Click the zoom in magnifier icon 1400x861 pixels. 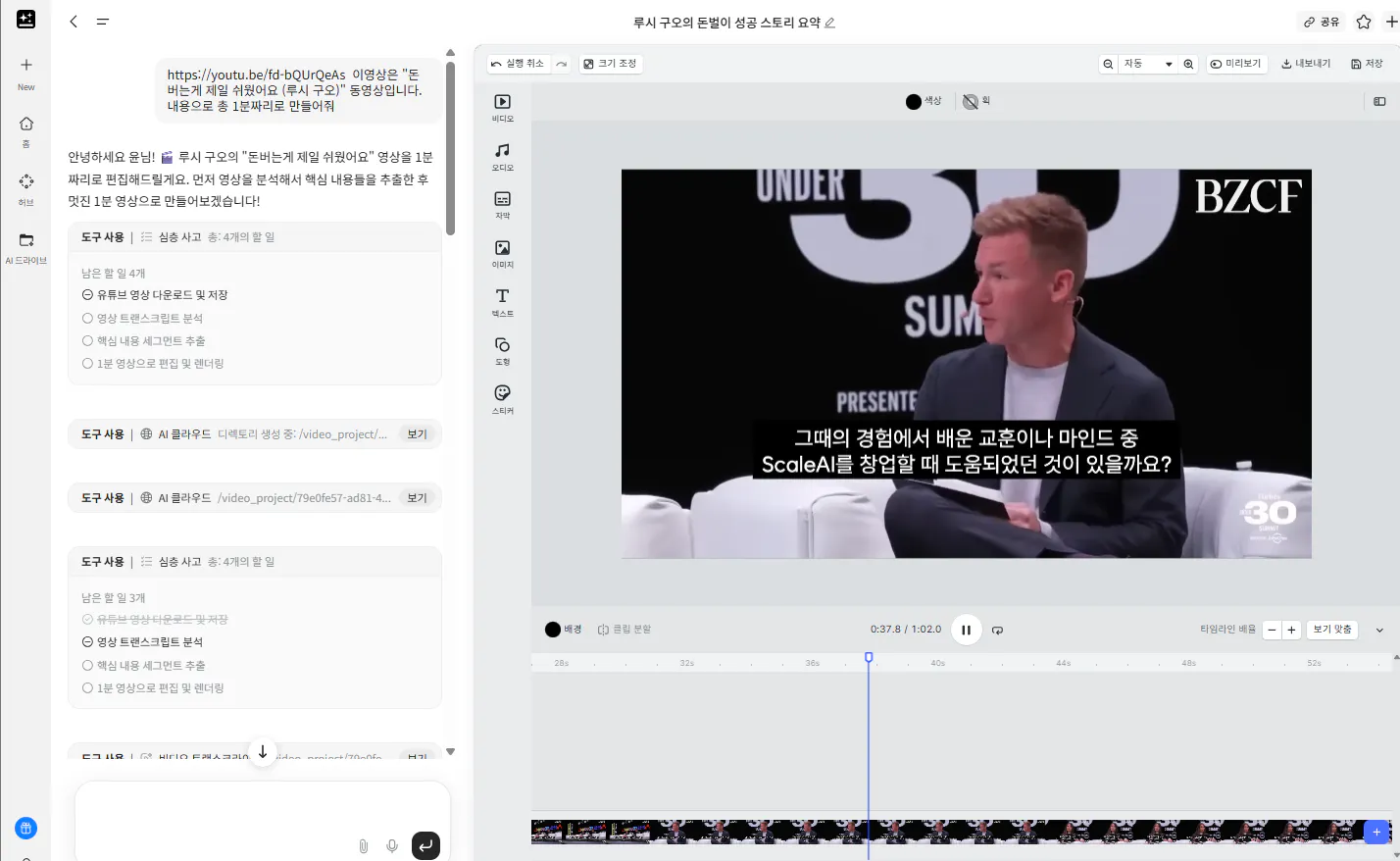(x=1188, y=64)
